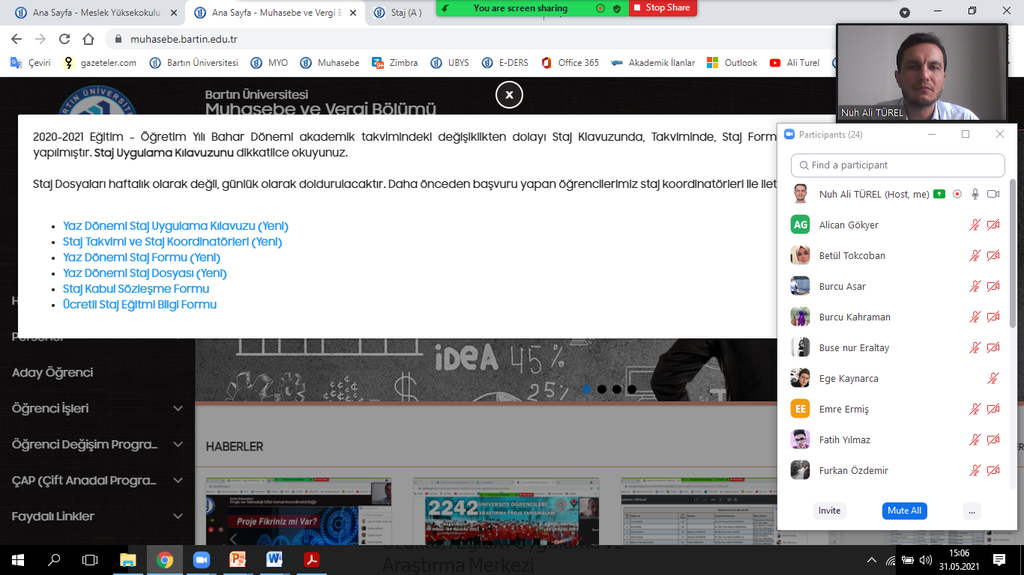The height and width of the screenshot is (575, 1024).
Task: Go back in browser
Action: pos(16,39)
